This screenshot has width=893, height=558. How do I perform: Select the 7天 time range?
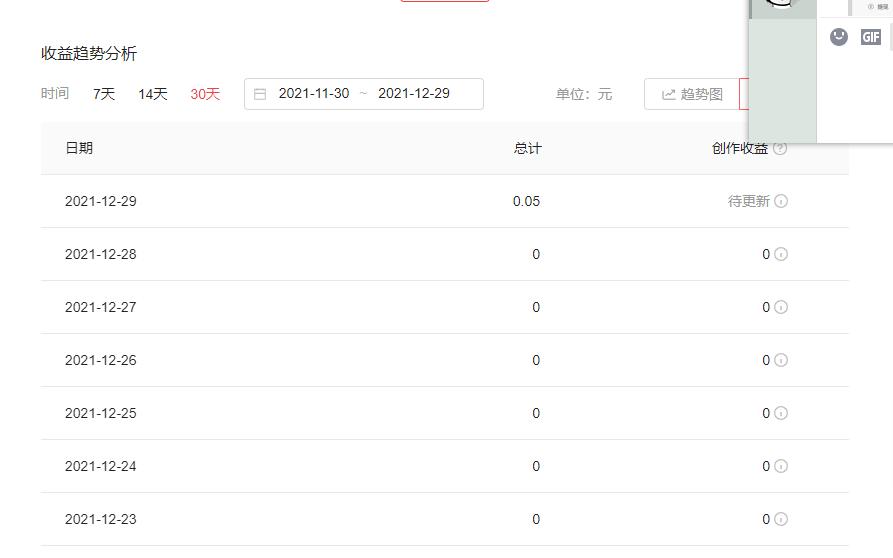104,94
